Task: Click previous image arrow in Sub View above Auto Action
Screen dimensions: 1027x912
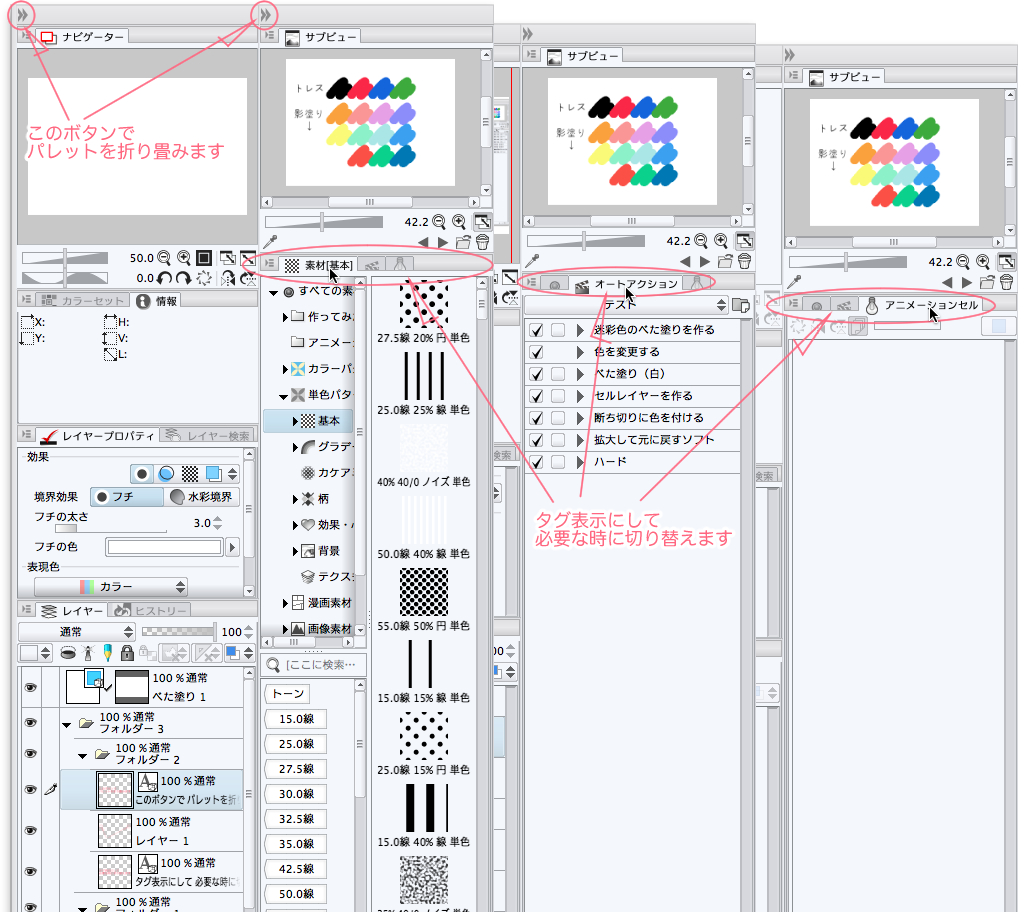Action: click(685, 261)
